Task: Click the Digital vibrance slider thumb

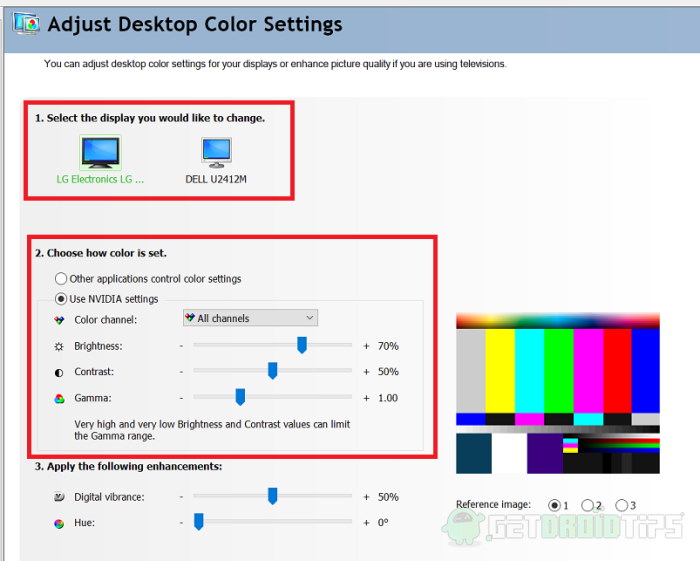Action: pos(272,496)
